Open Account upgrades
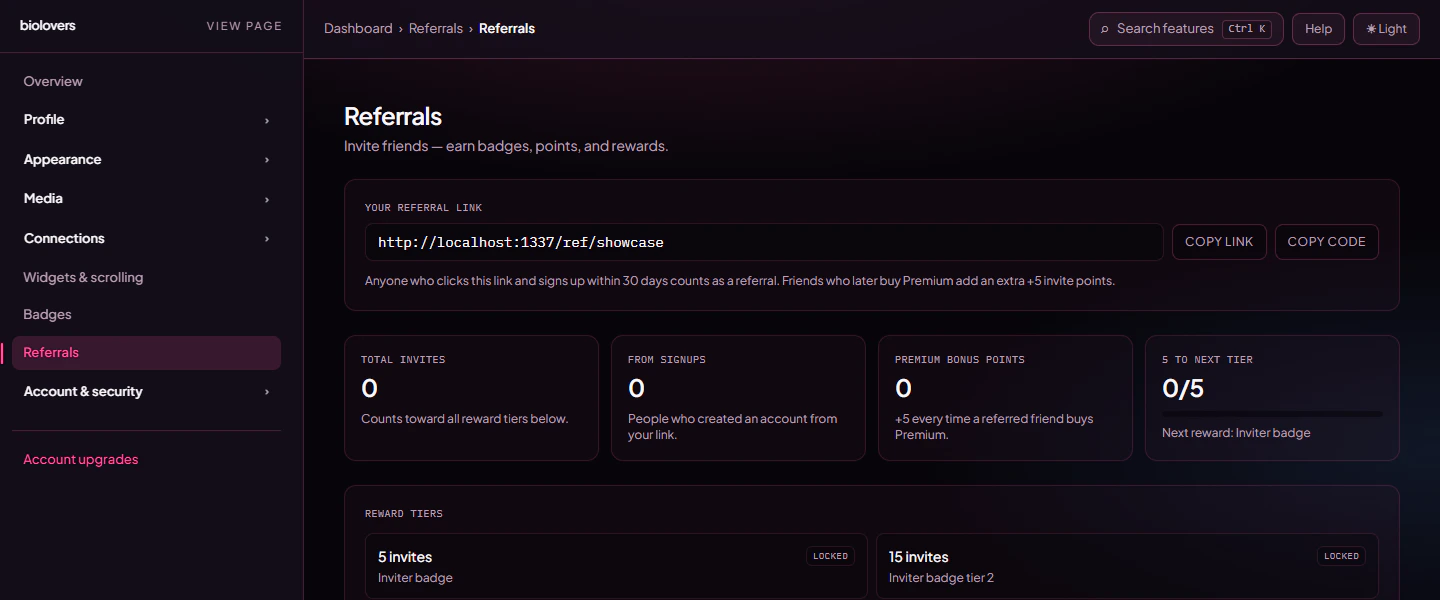This screenshot has height=600, width=1440. pyautogui.click(x=80, y=459)
